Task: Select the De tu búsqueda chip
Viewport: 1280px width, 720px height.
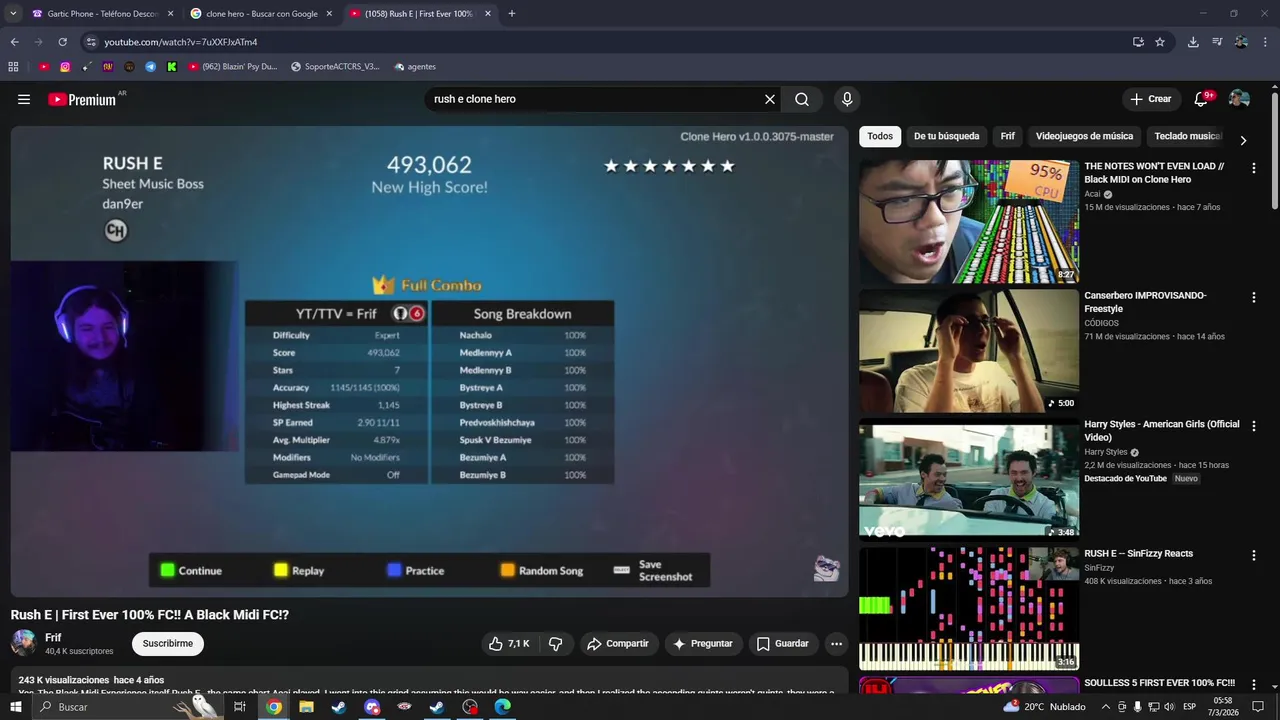Action: [x=946, y=136]
